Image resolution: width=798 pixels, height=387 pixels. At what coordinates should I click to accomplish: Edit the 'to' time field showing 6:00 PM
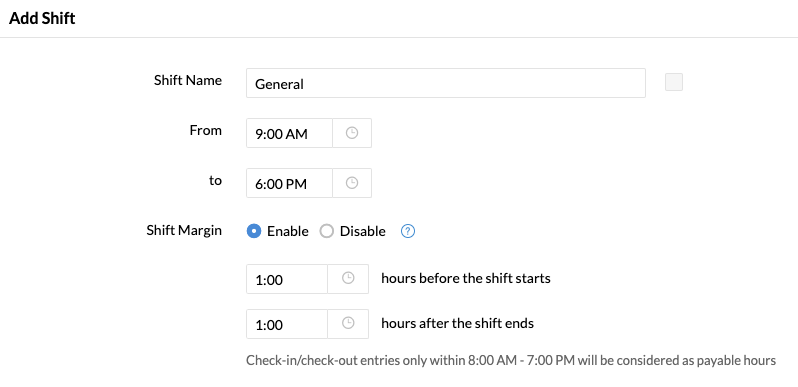tap(289, 183)
